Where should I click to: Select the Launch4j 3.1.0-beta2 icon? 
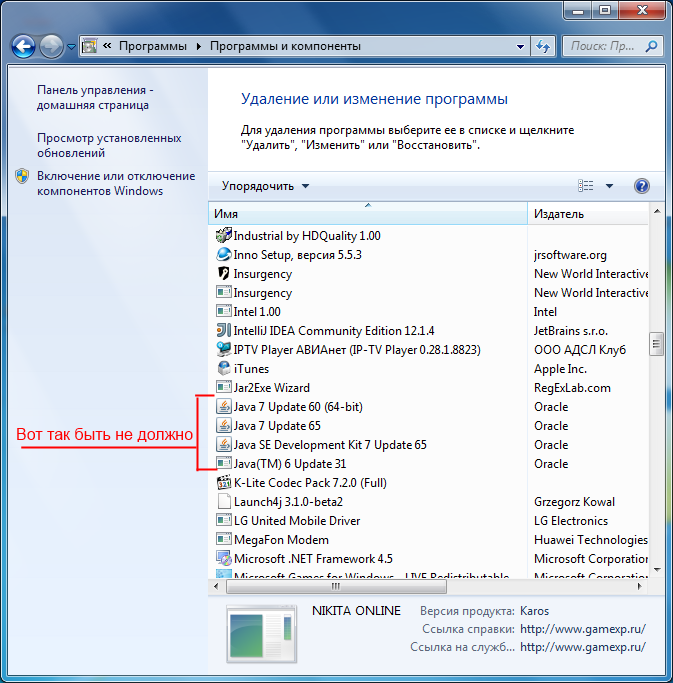point(223,501)
